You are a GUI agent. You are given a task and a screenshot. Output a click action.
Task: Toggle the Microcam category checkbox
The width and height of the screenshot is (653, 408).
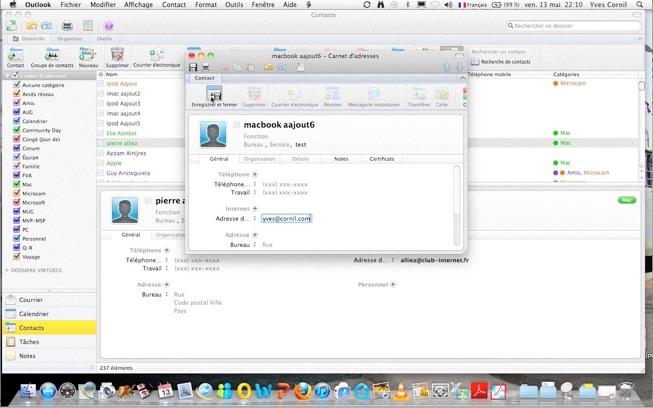click(x=17, y=193)
